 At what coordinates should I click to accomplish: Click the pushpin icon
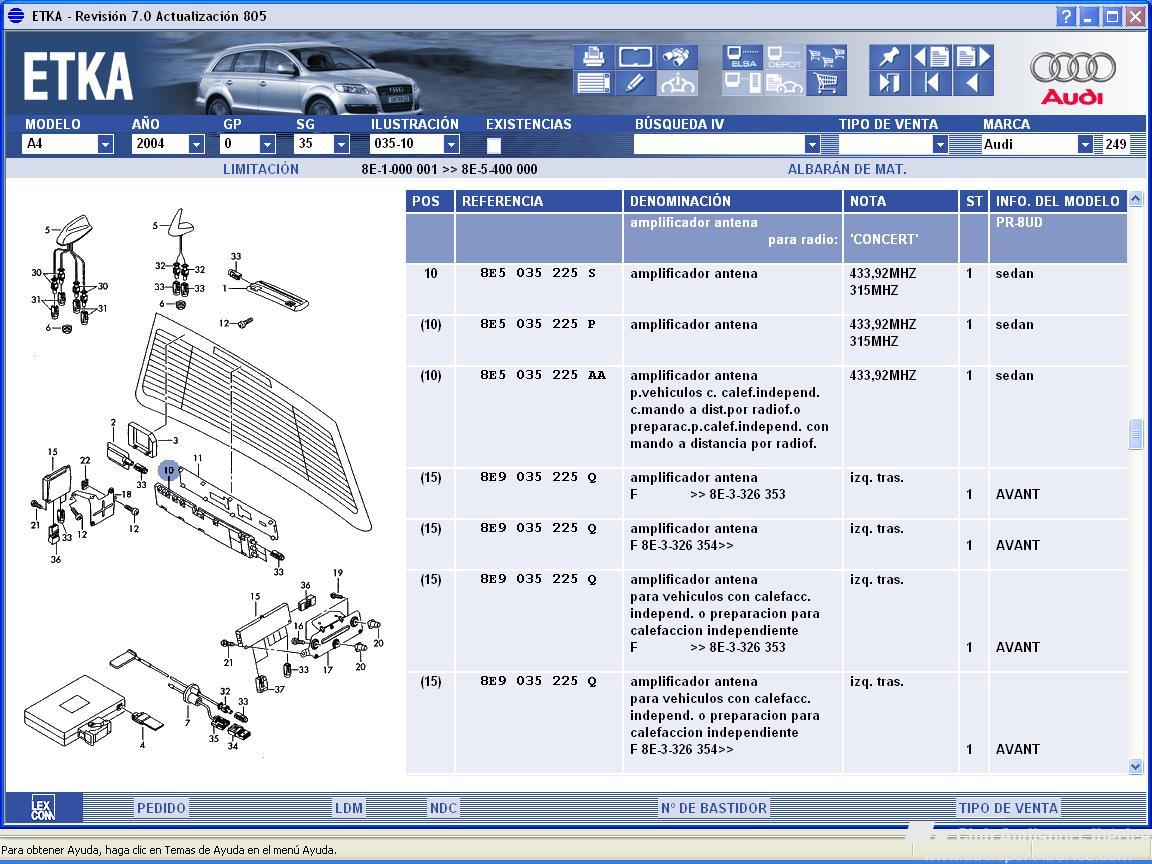[x=889, y=57]
